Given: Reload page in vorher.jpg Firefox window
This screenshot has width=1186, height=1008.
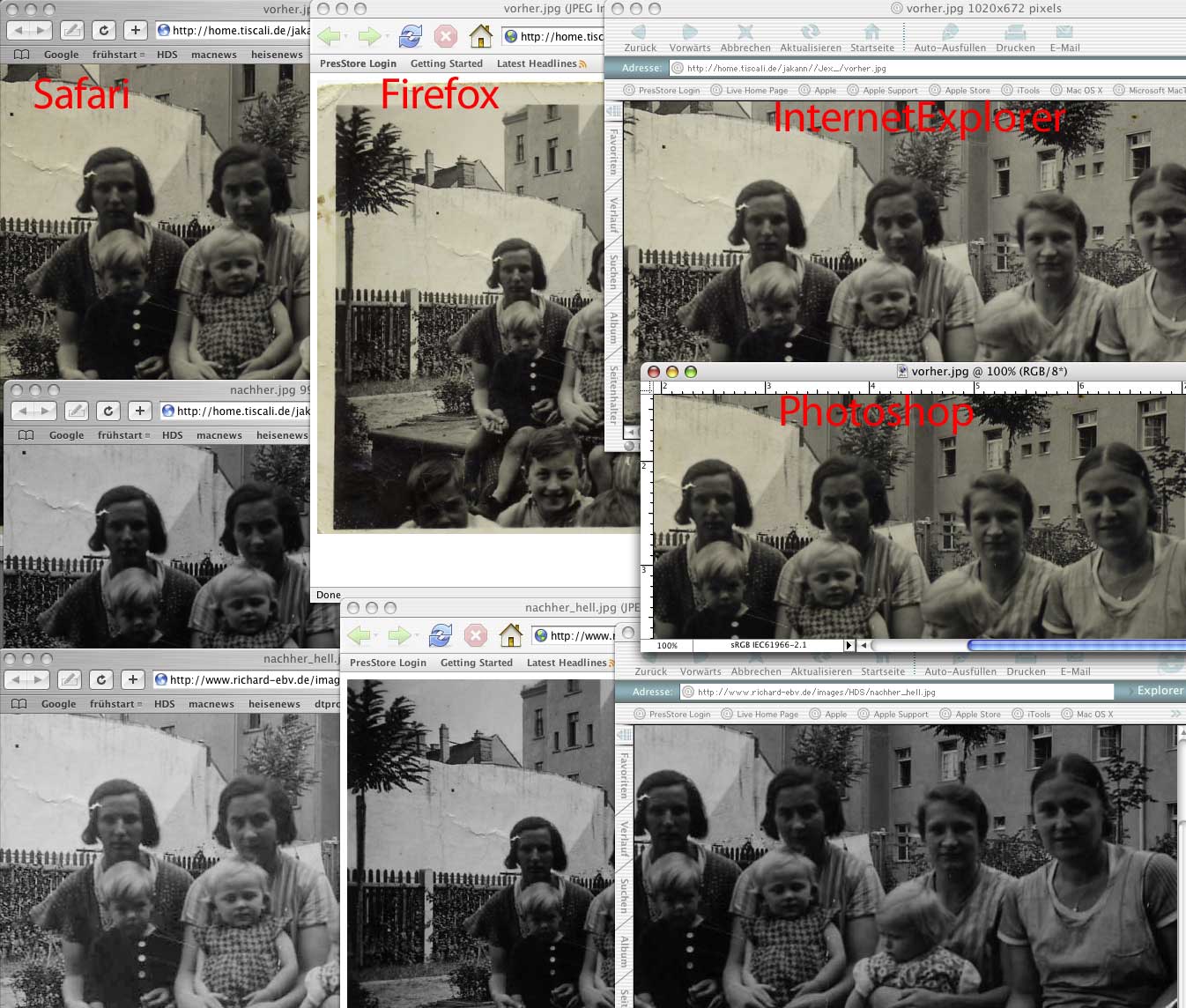Looking at the screenshot, I should point(410,36).
